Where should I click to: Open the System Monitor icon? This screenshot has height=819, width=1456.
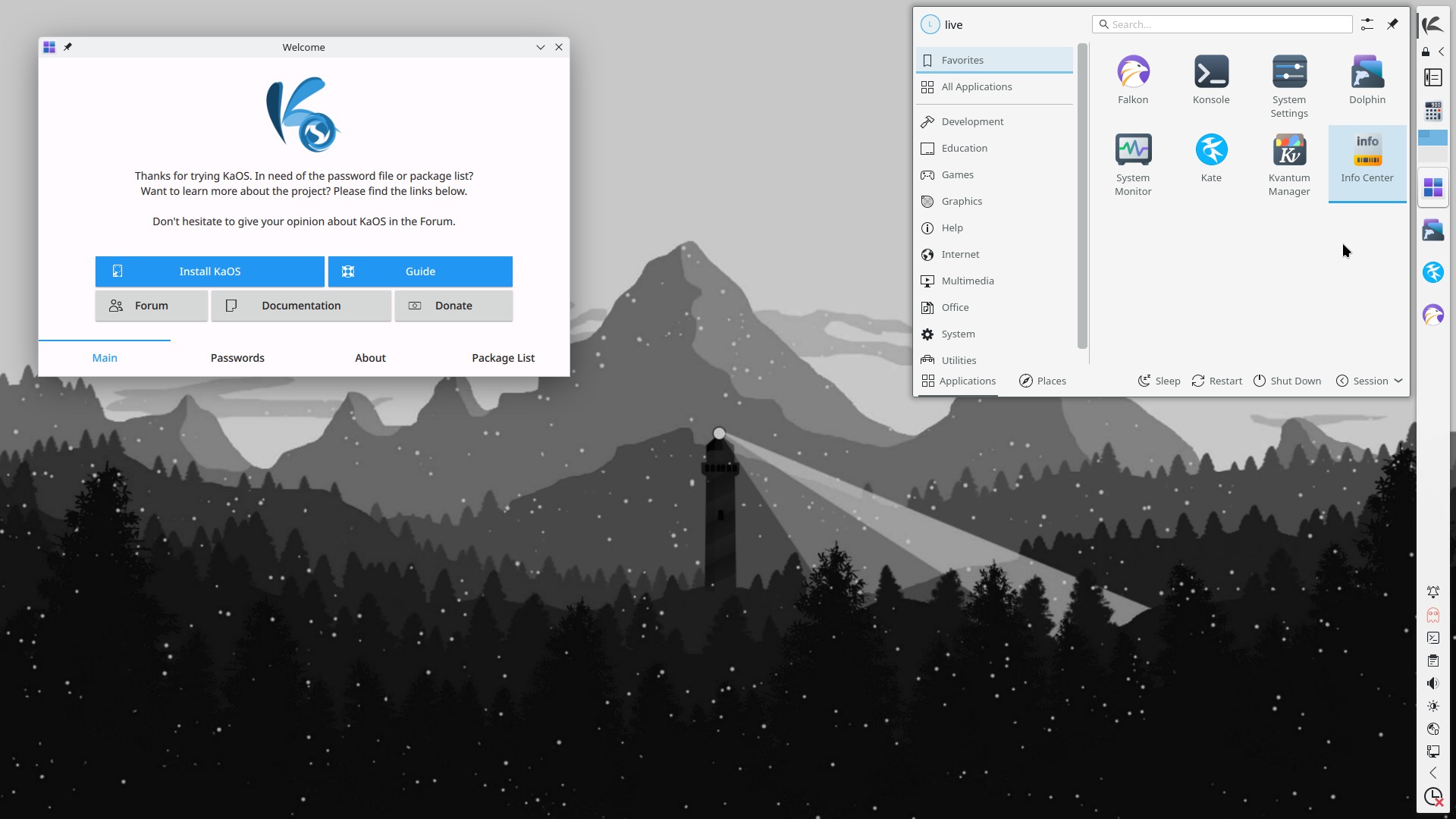pyautogui.click(x=1133, y=164)
